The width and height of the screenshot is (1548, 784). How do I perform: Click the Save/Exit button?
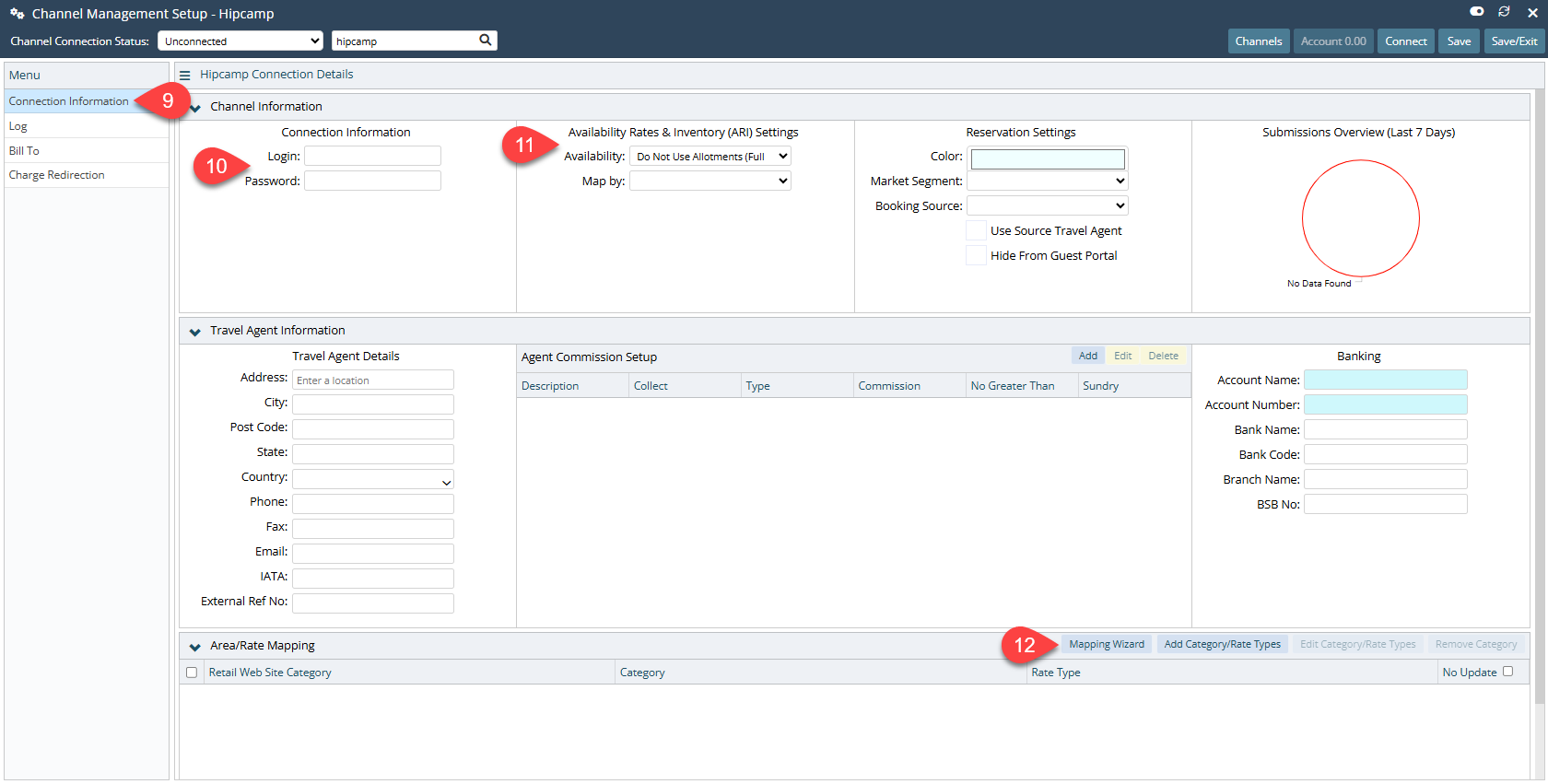point(1514,41)
